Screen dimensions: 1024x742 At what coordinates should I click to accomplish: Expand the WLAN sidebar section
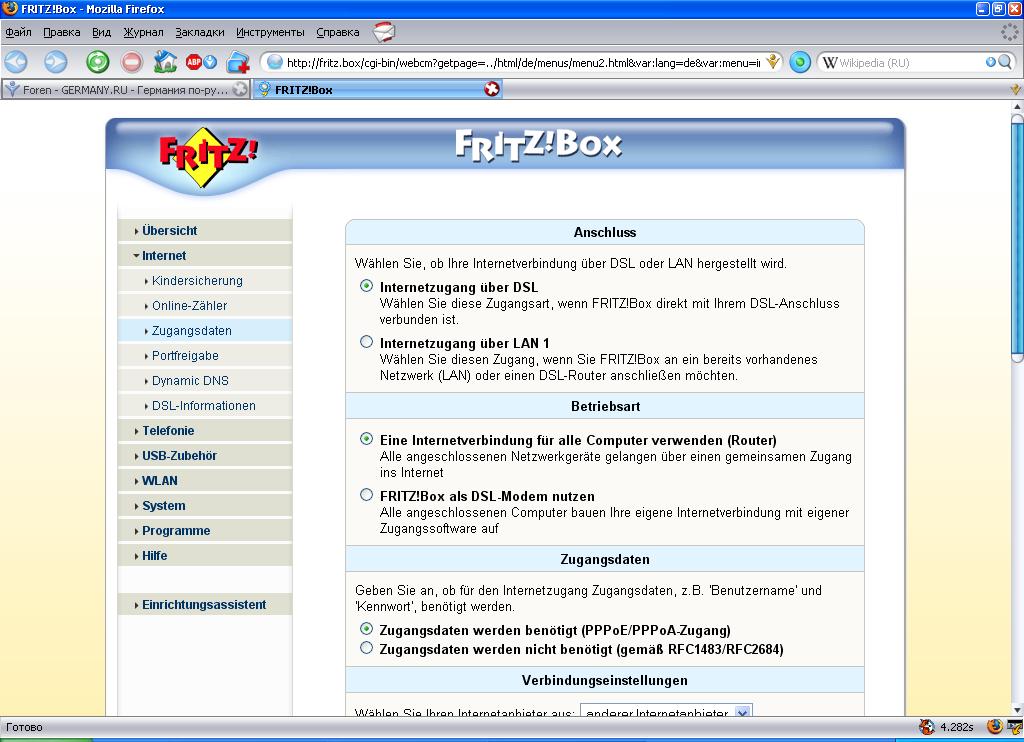coord(160,481)
